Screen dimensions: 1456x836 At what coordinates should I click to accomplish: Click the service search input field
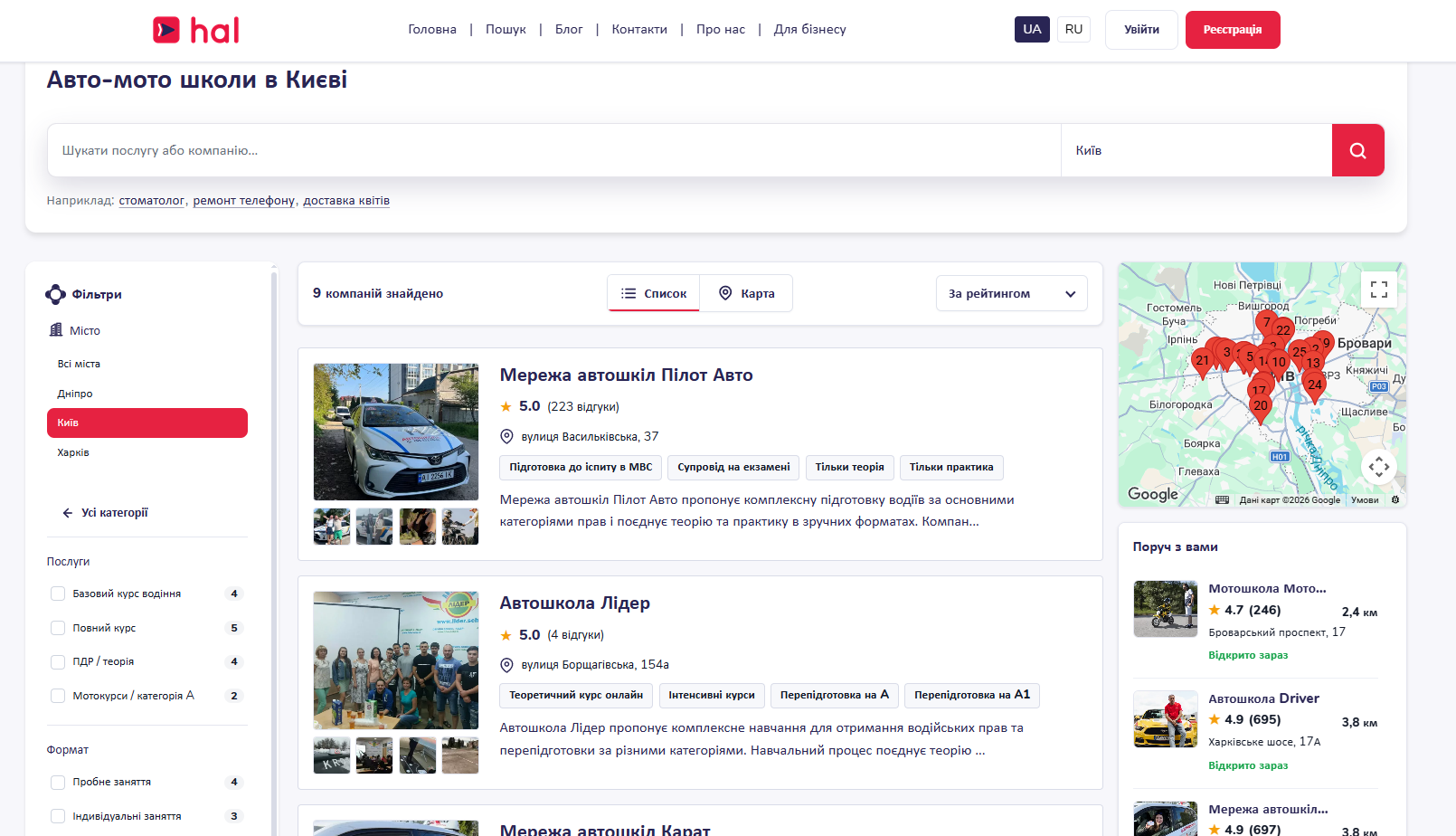point(553,150)
